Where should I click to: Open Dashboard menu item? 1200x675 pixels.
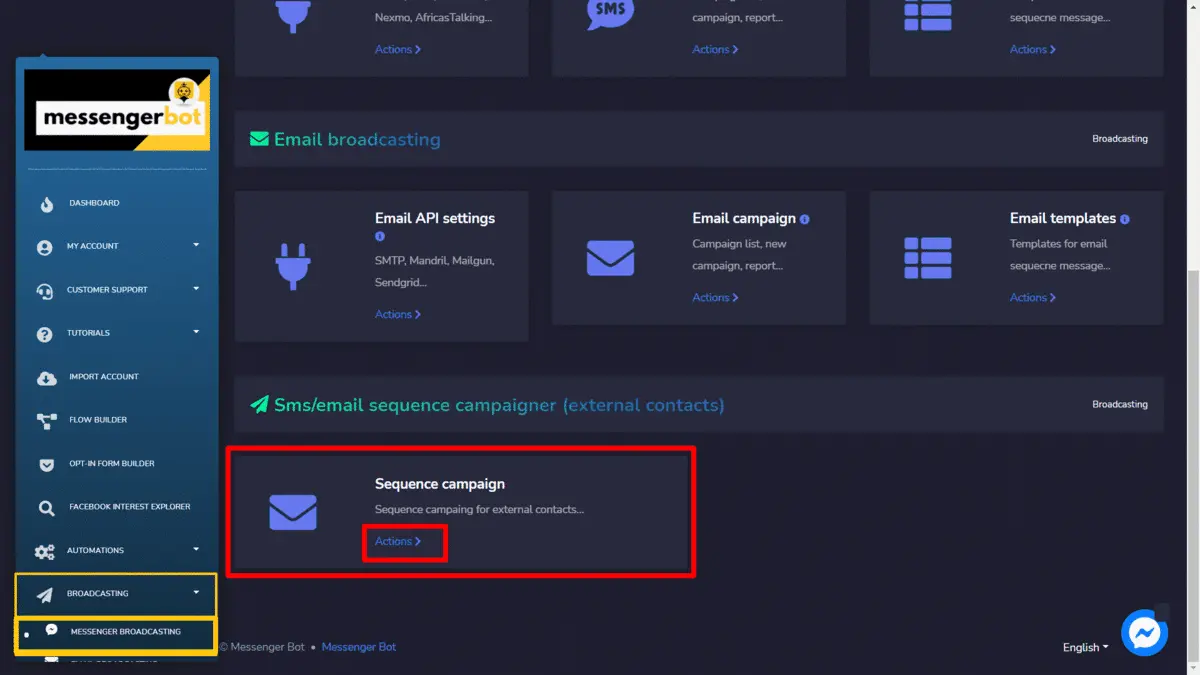(94, 203)
